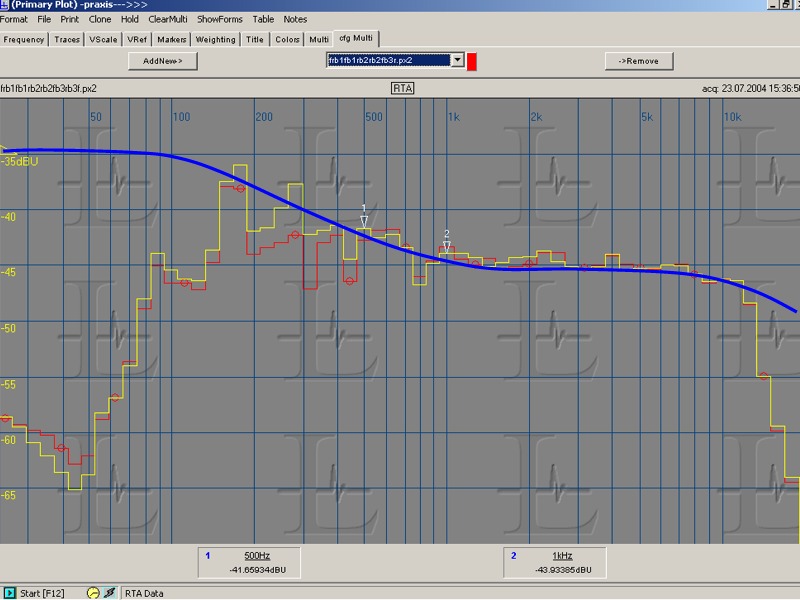The image size is (800, 600).
Task: Click the 1kHz marker 2 readout box
Action: (555, 562)
